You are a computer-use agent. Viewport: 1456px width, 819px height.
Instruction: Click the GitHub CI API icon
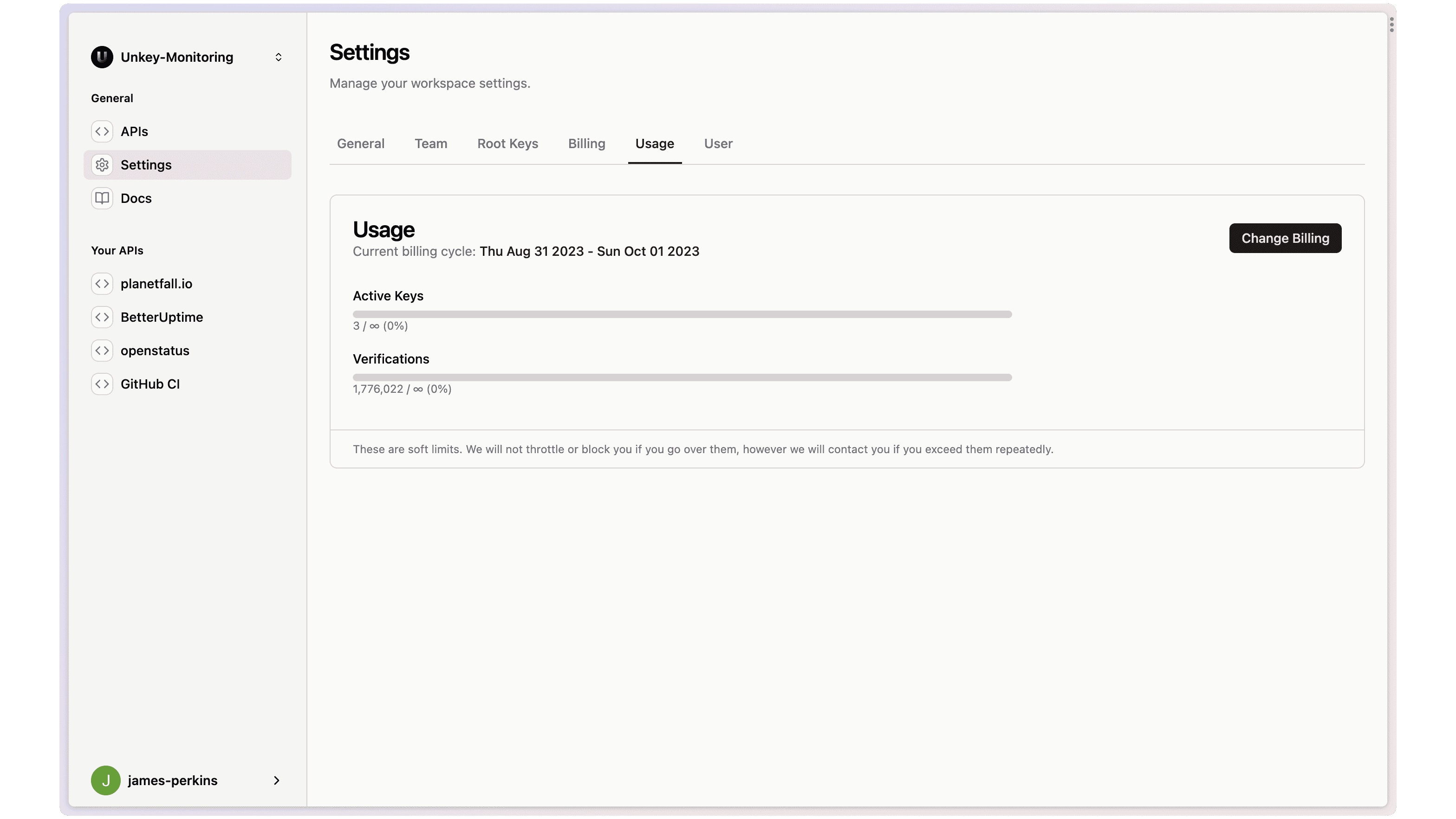point(102,384)
